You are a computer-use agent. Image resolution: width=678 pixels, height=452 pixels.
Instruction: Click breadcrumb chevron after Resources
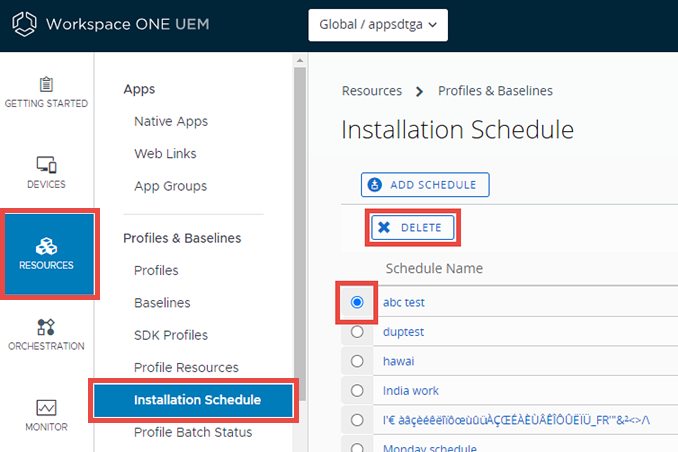[419, 91]
